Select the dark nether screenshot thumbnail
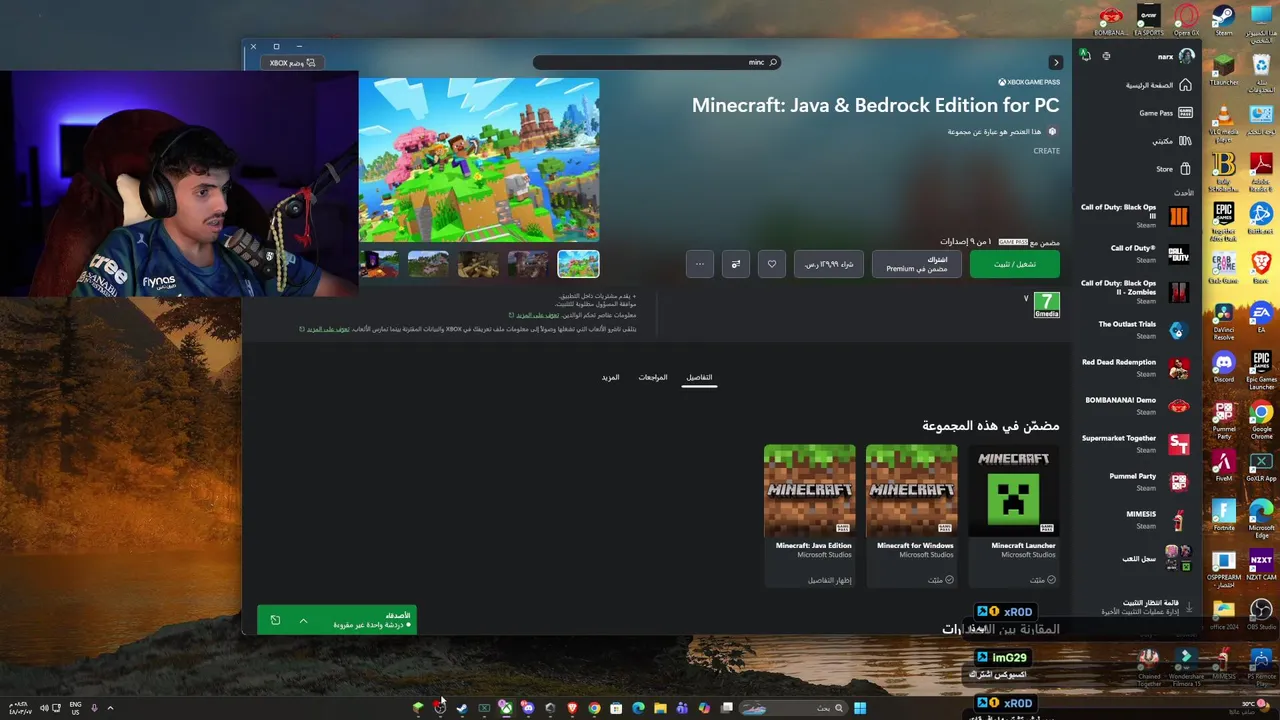Screen dimensions: 1280x720 point(378,264)
